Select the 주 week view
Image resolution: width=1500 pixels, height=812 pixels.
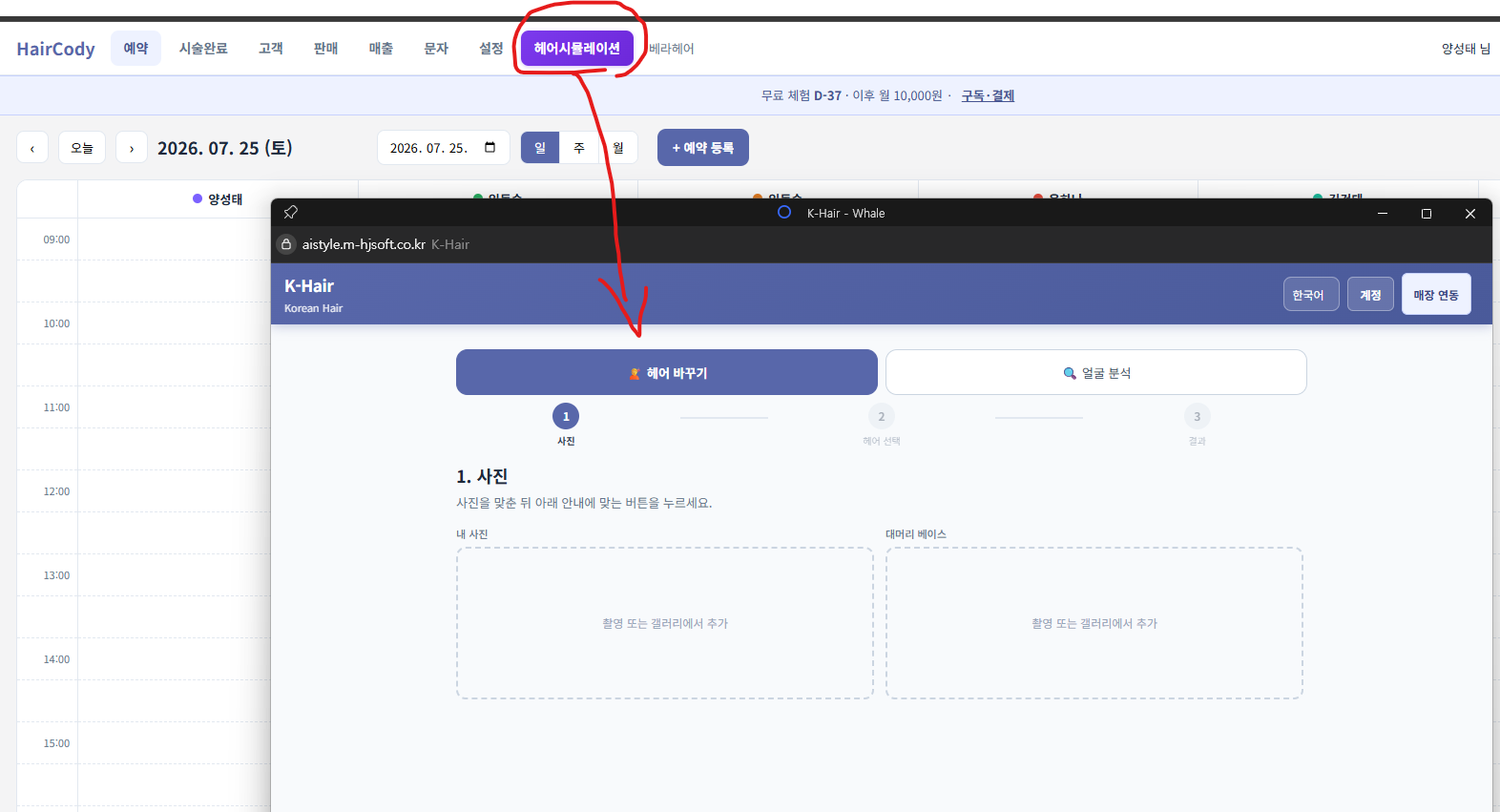pyautogui.click(x=579, y=148)
